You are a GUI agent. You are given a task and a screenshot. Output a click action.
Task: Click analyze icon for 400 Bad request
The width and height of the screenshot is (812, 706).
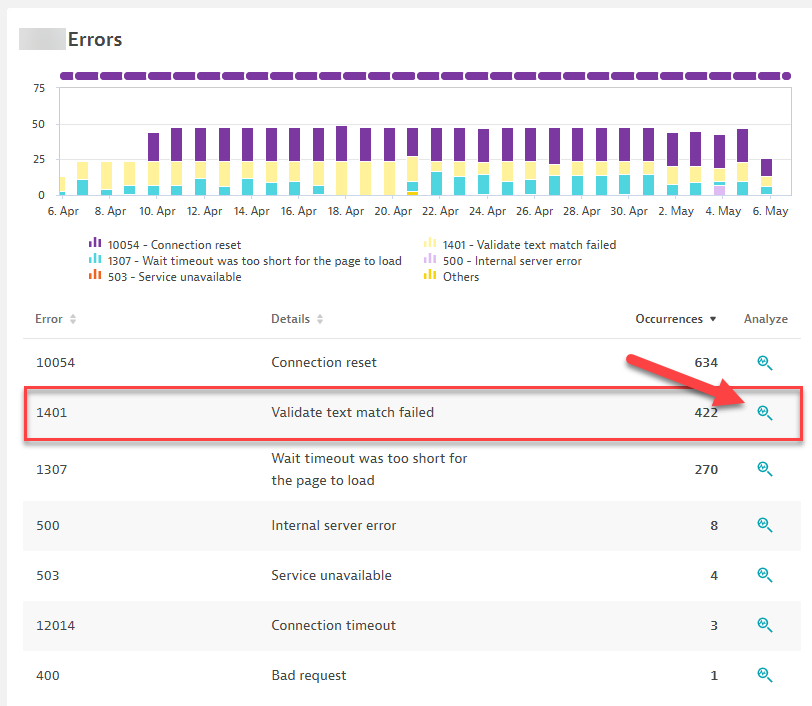[x=764, y=675]
